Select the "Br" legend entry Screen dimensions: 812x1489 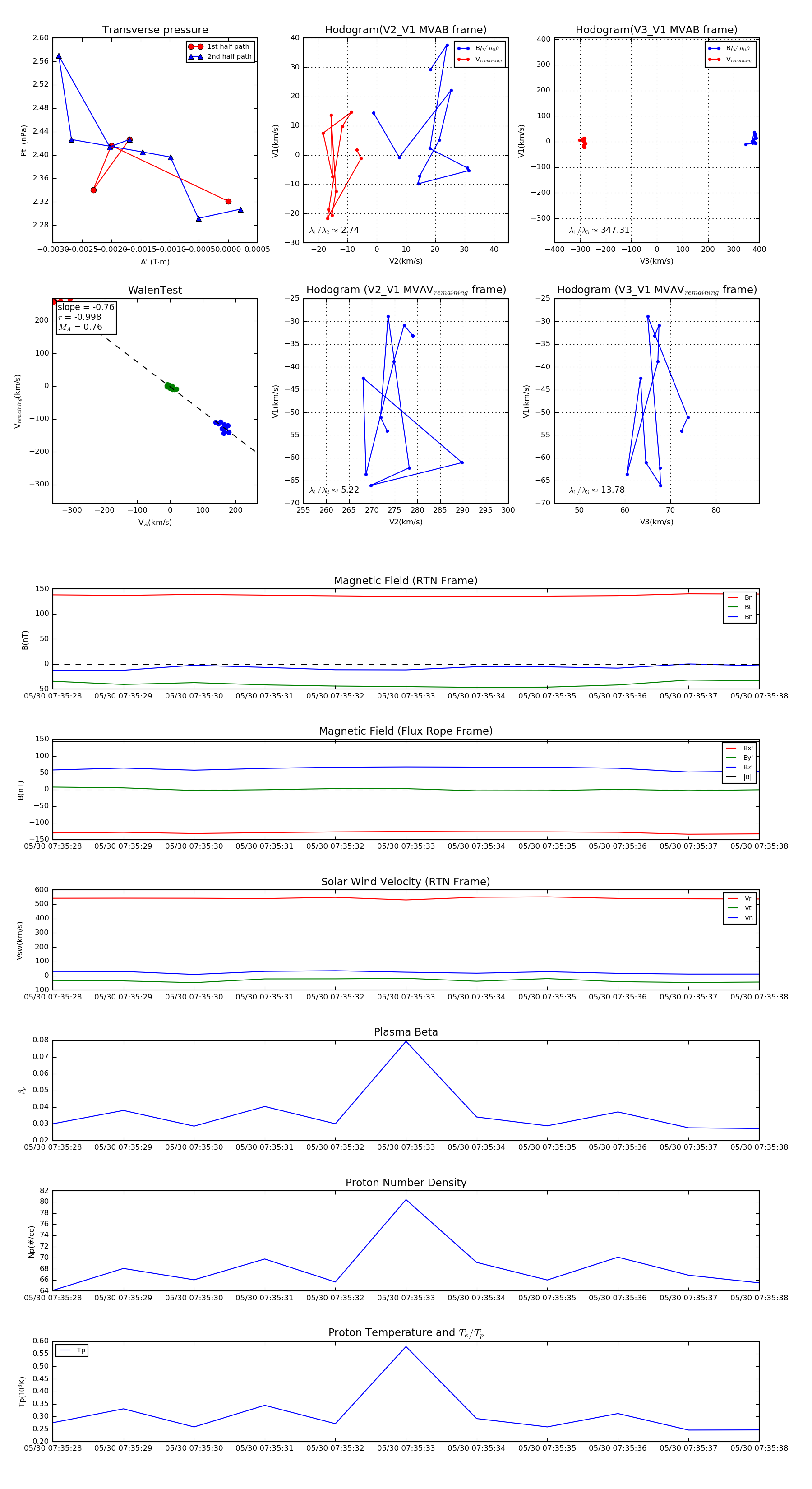740,598
